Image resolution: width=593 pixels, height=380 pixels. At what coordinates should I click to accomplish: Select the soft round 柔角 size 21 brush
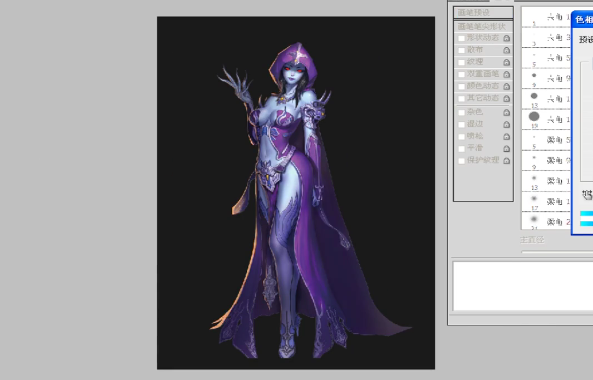(x=546, y=220)
